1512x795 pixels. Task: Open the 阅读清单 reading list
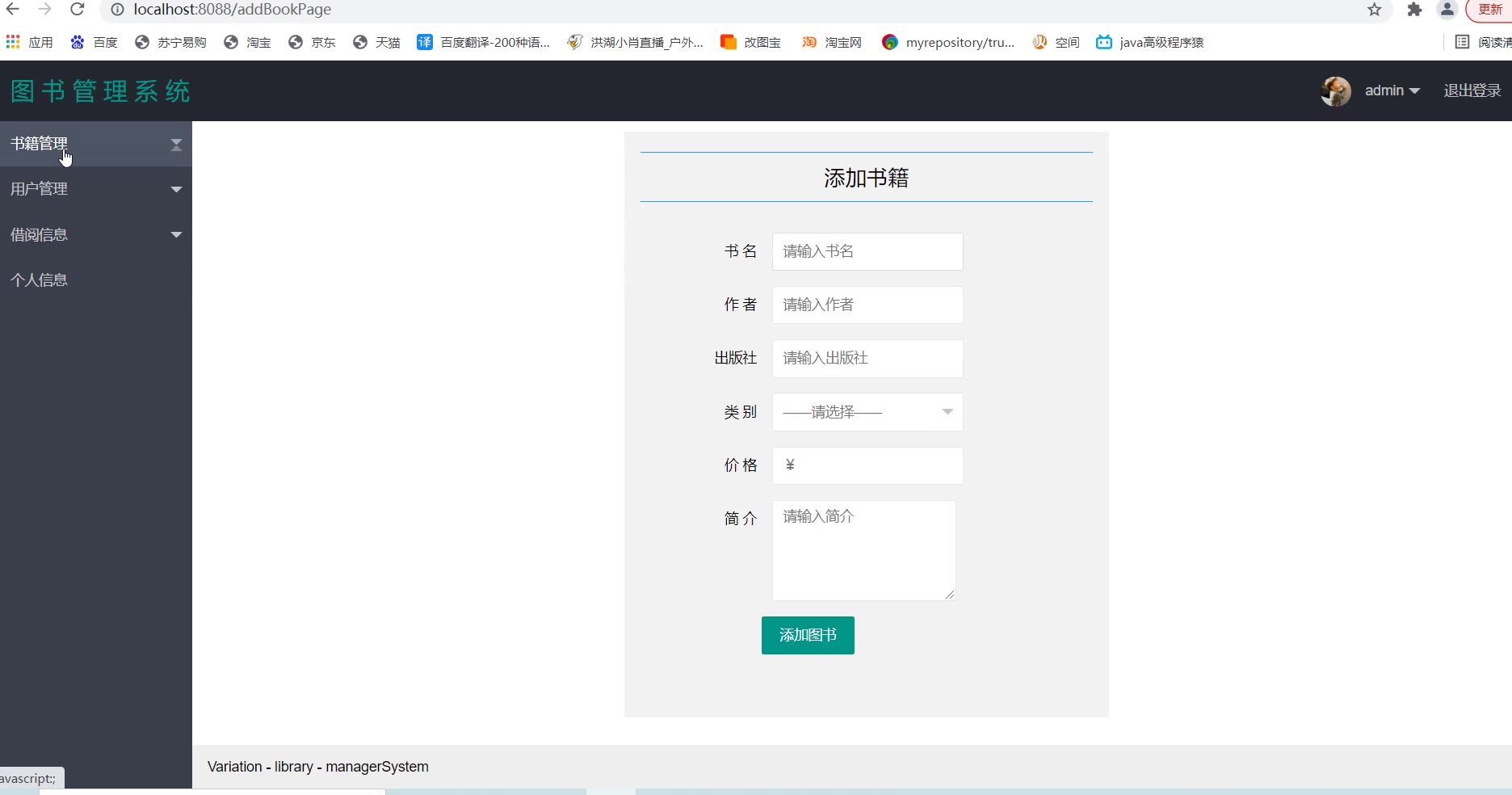(1483, 42)
